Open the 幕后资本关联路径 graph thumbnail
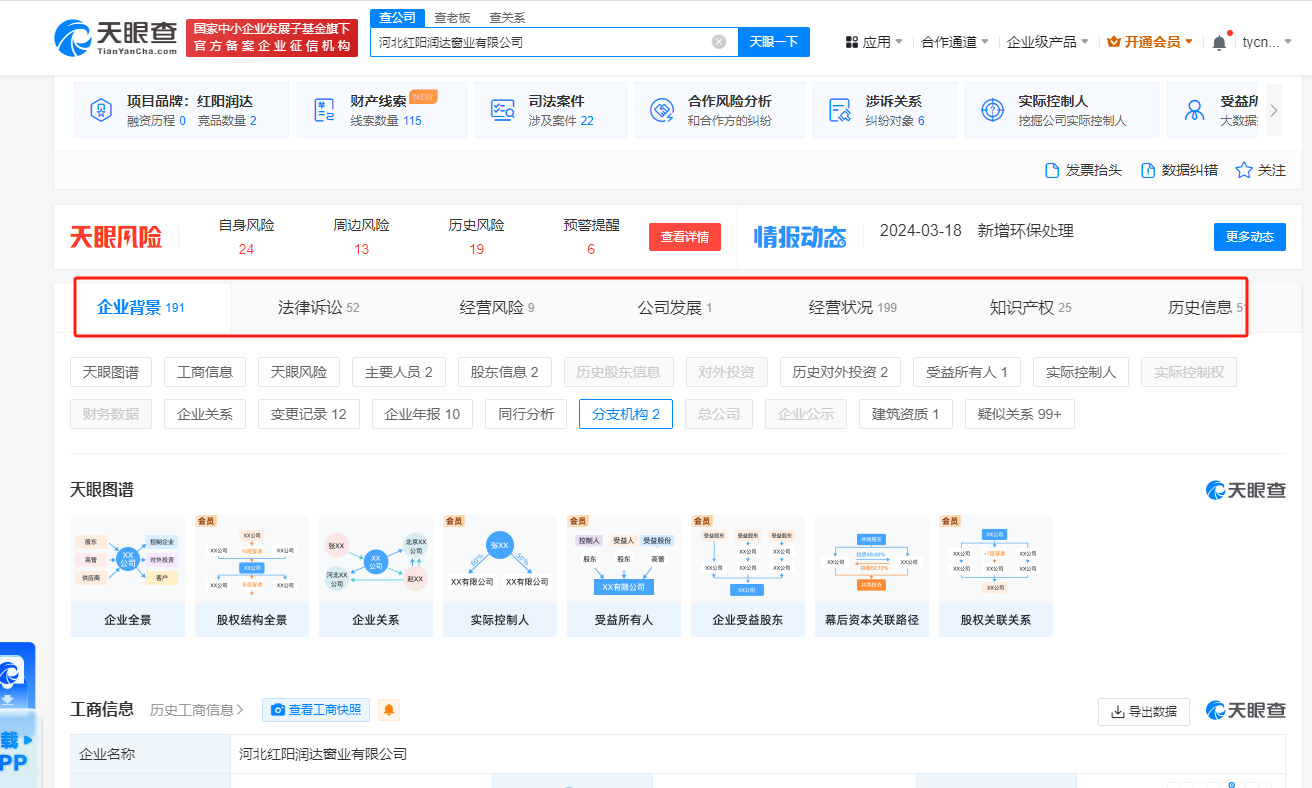This screenshot has height=788, width=1312. [872, 576]
